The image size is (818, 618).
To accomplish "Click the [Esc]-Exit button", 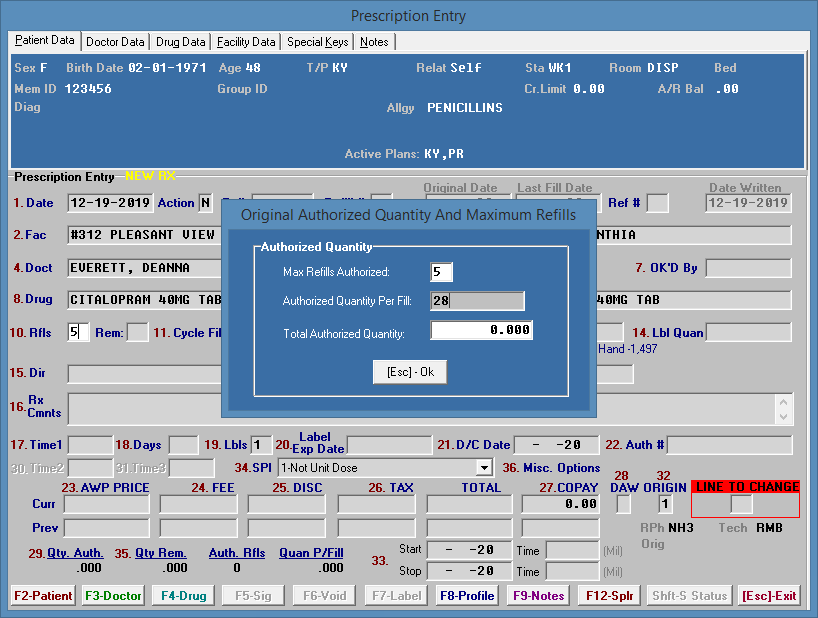I will (769, 596).
